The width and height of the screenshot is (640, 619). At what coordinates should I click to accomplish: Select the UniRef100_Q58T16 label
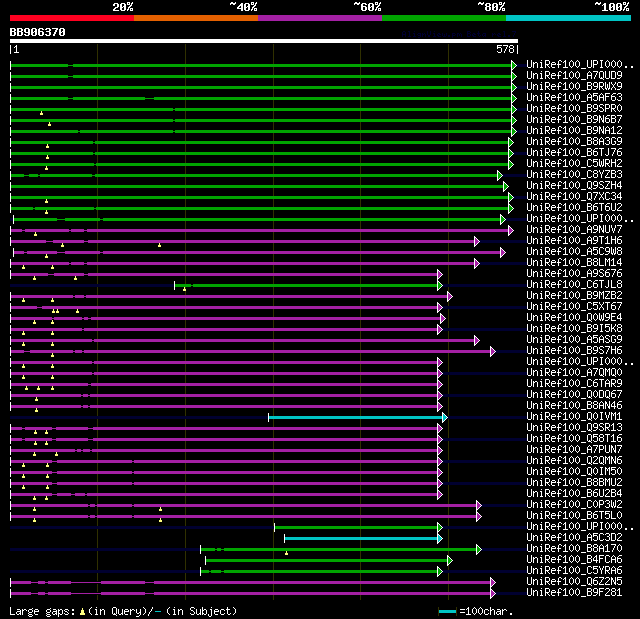click(574, 439)
